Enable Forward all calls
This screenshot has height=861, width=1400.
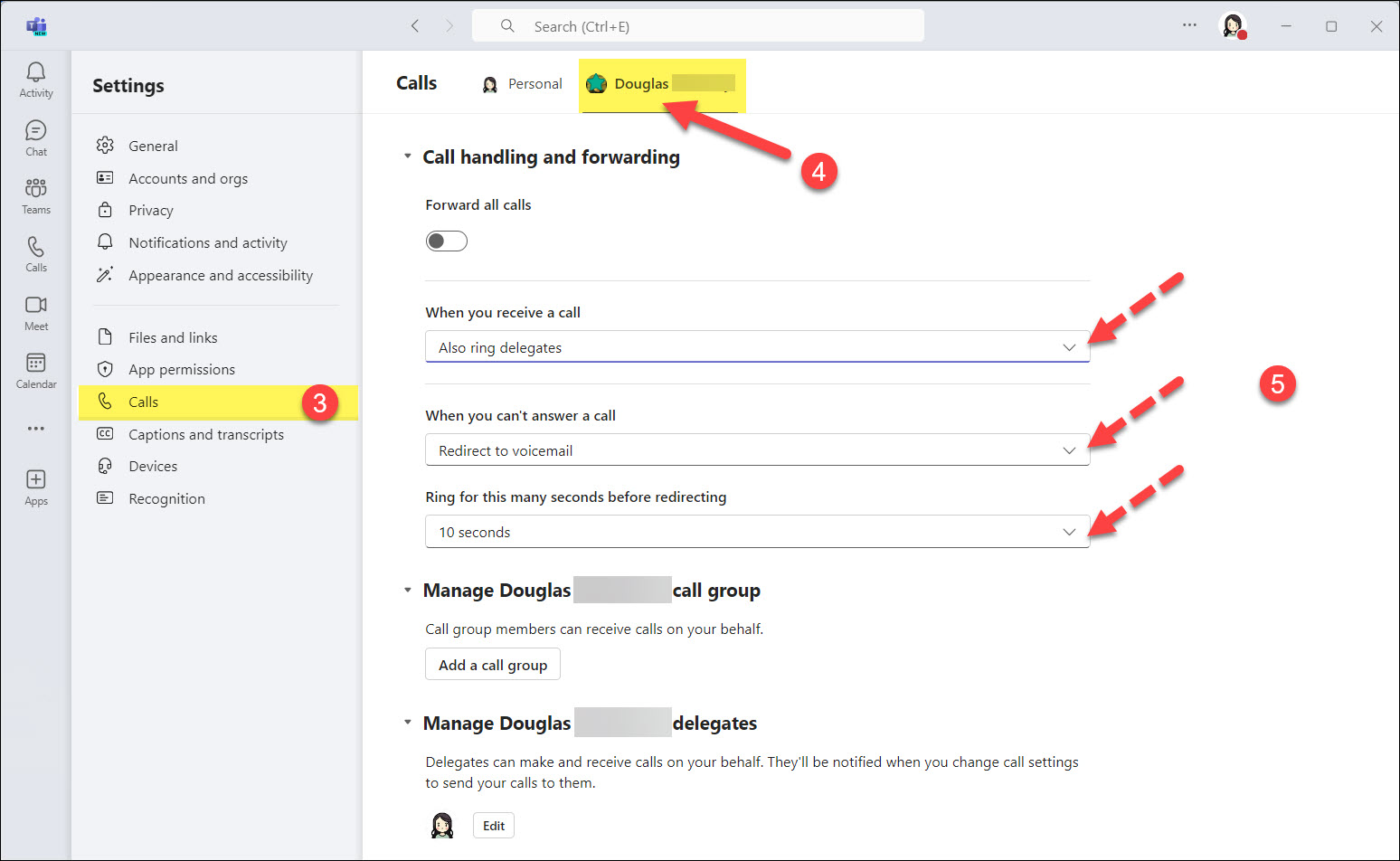tap(446, 241)
